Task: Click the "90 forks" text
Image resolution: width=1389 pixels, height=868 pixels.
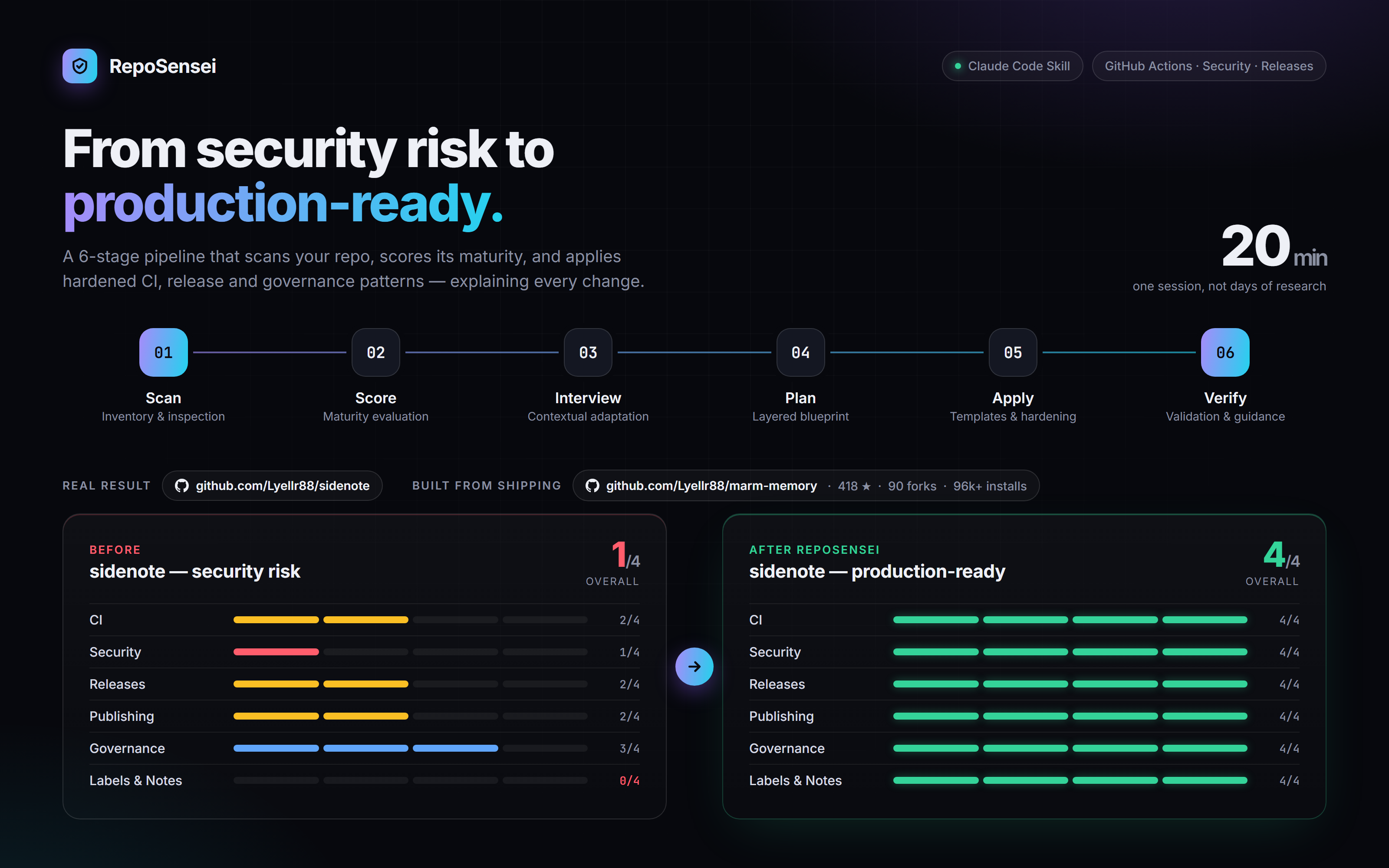Action: 912,486
